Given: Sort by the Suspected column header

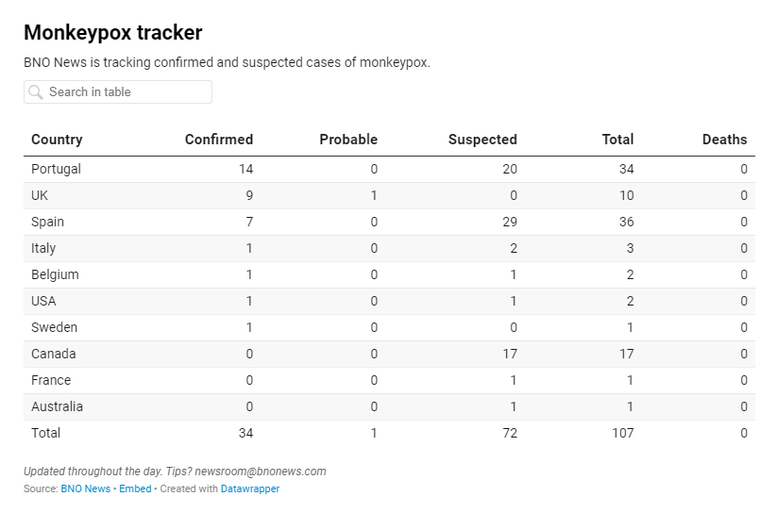Looking at the screenshot, I should coord(483,140).
